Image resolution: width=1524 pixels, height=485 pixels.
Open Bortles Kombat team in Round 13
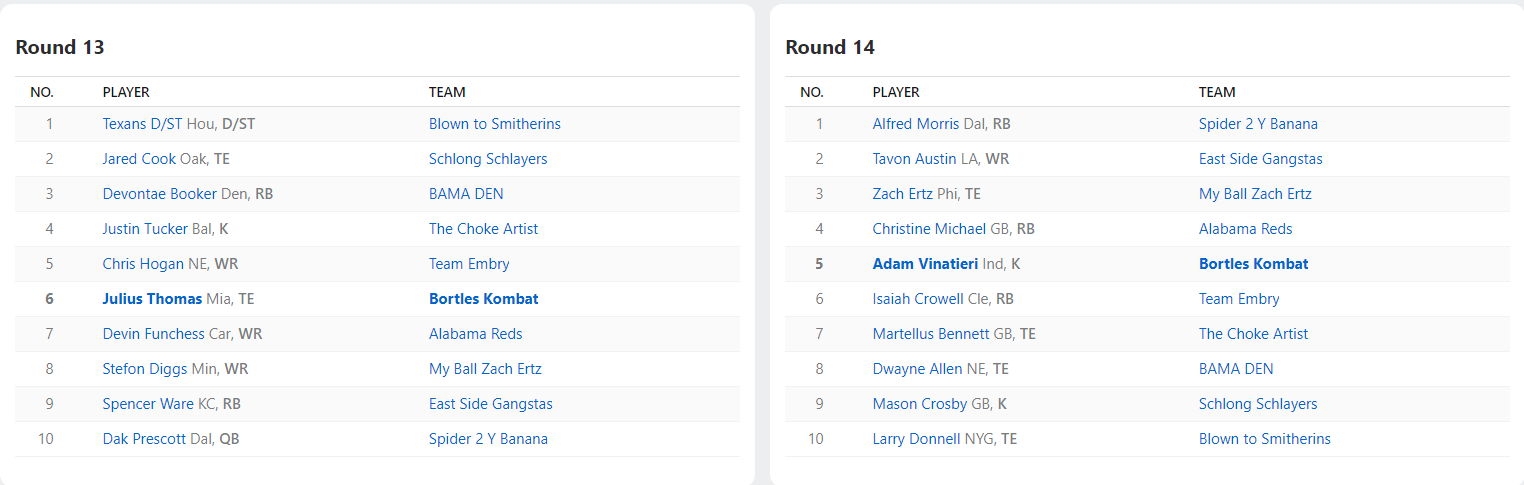tap(483, 299)
